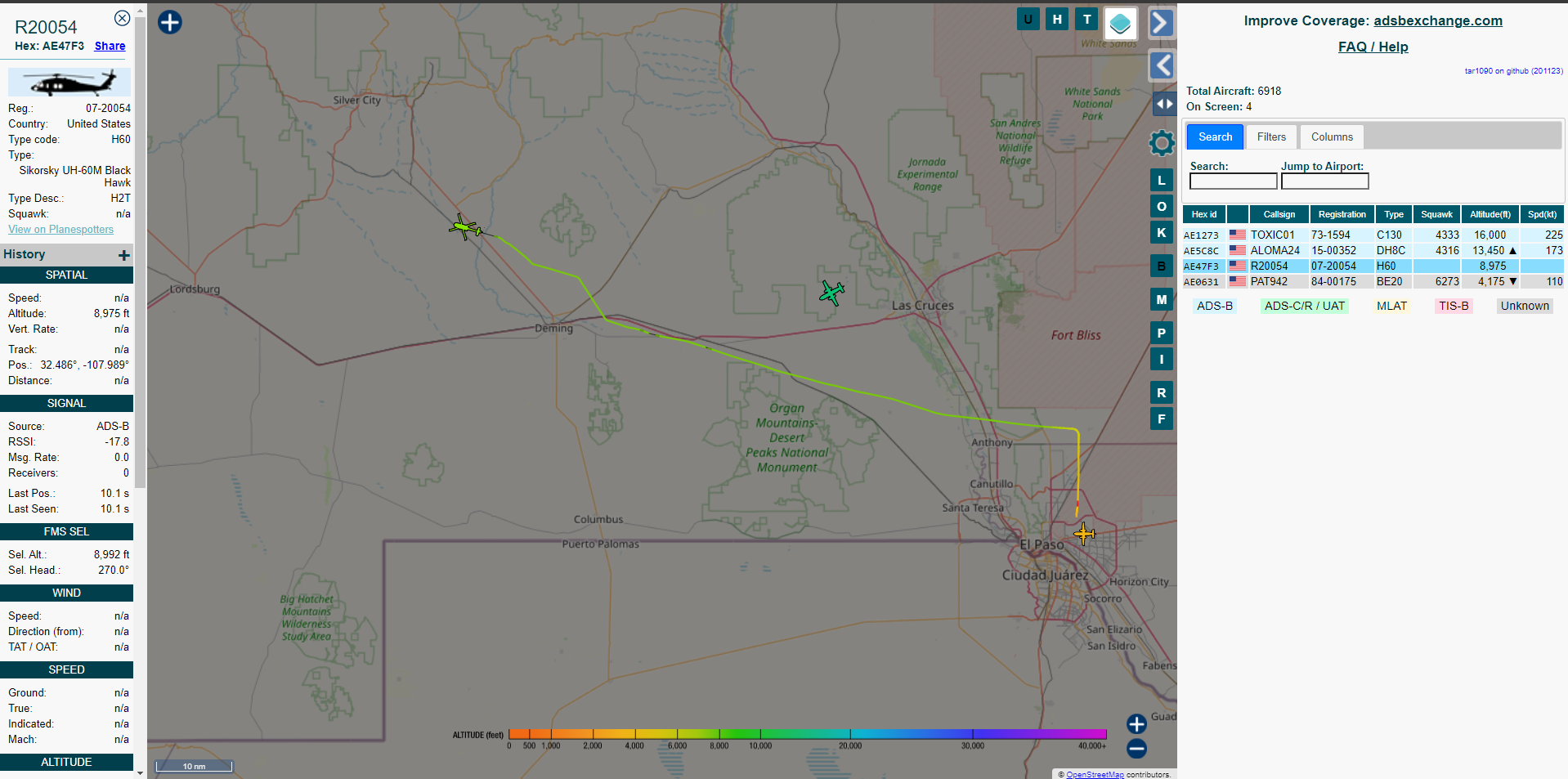Viewport: 1568px width, 779px height.
Task: Sort table by Registration column
Action: click(1342, 215)
